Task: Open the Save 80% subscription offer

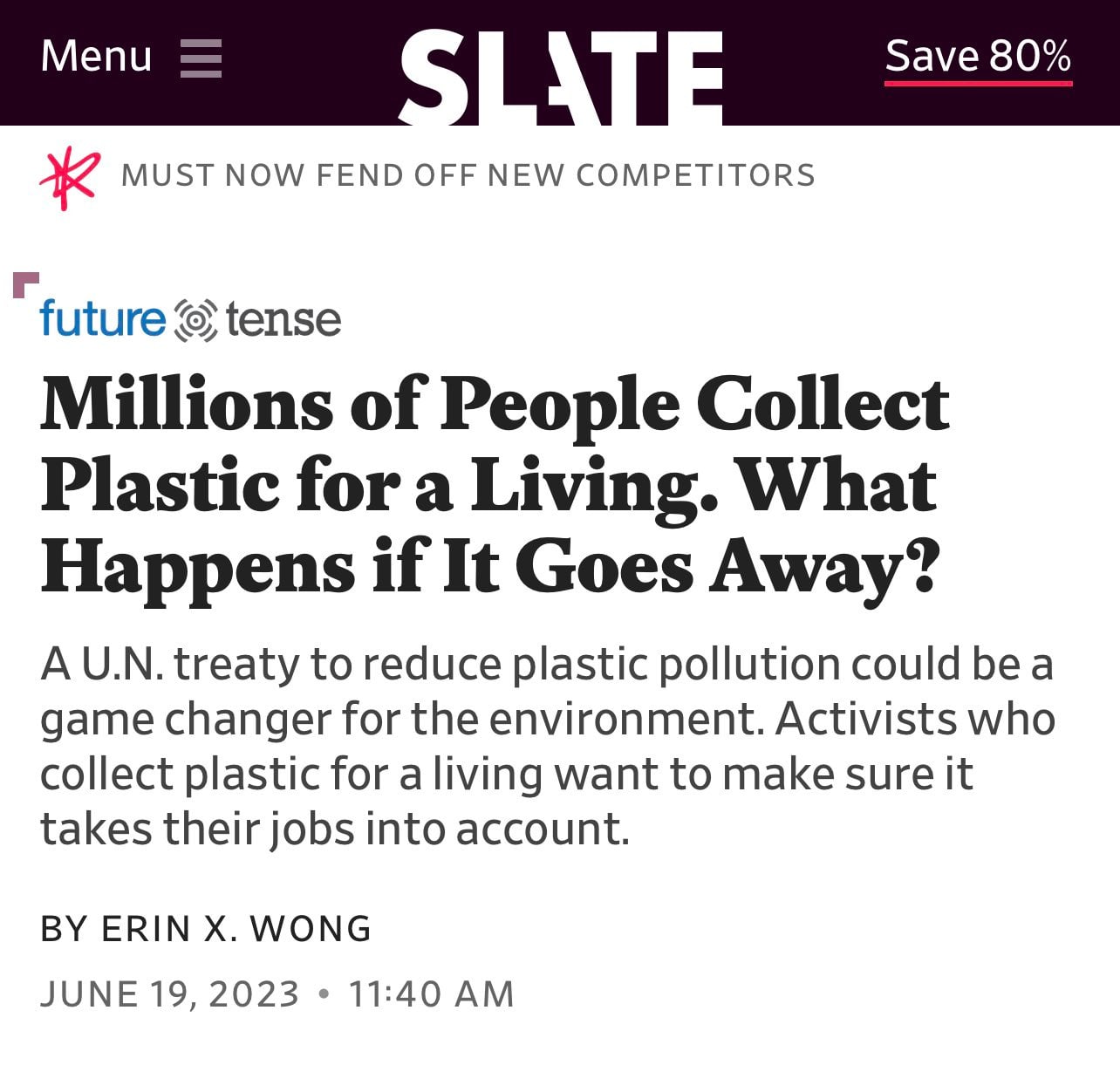Action: coord(978,56)
